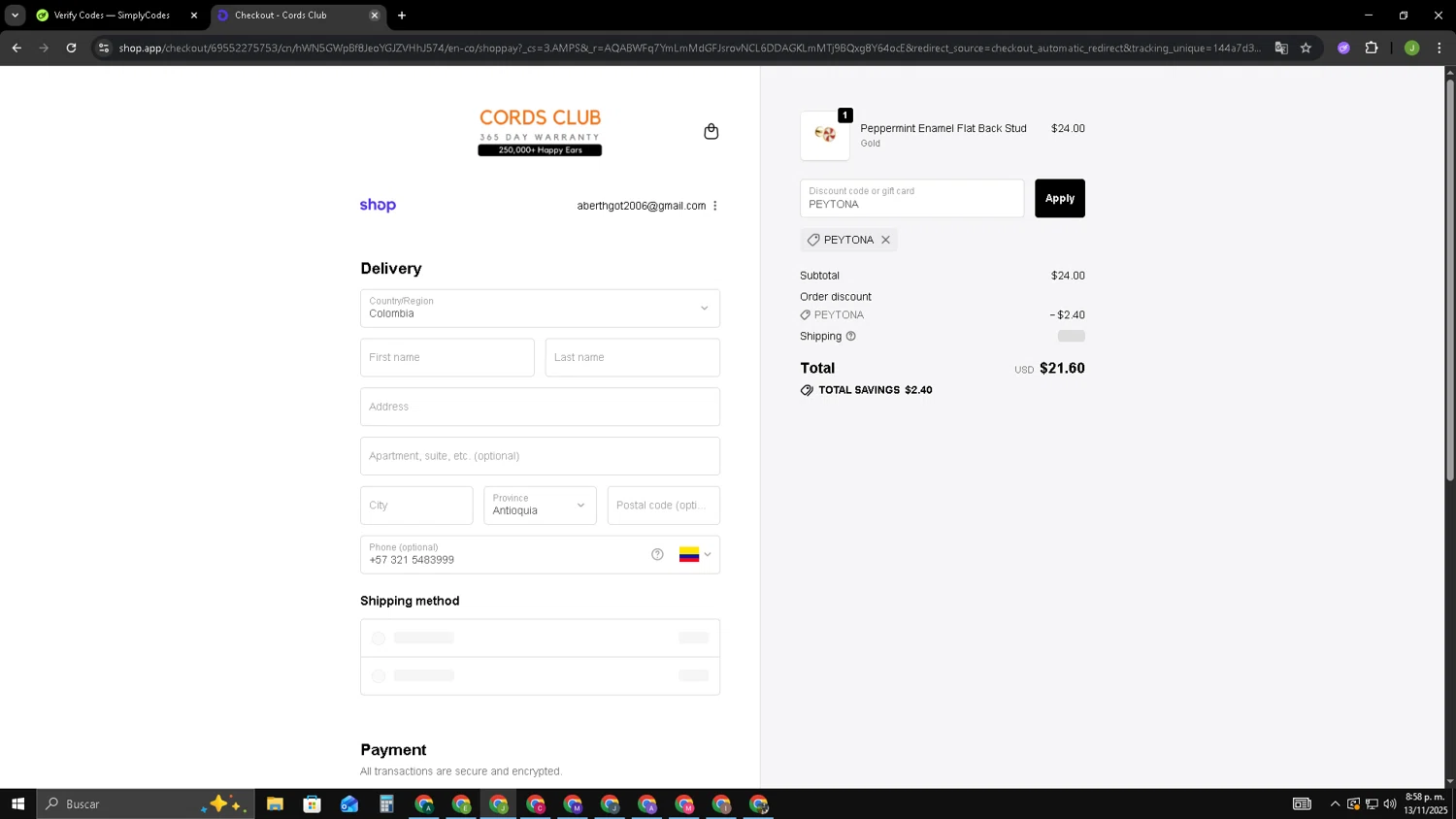Click the Cords Club store logo

click(x=540, y=131)
